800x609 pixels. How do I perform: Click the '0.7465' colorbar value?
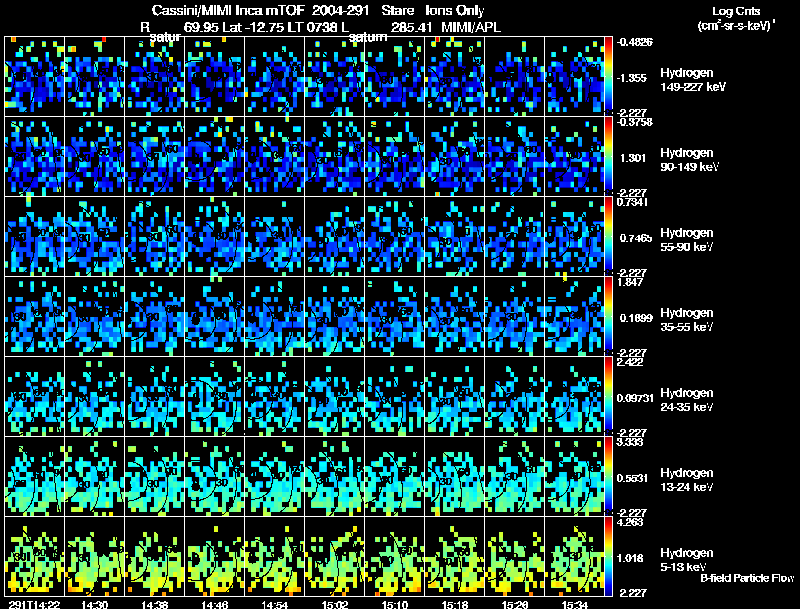click(x=636, y=238)
